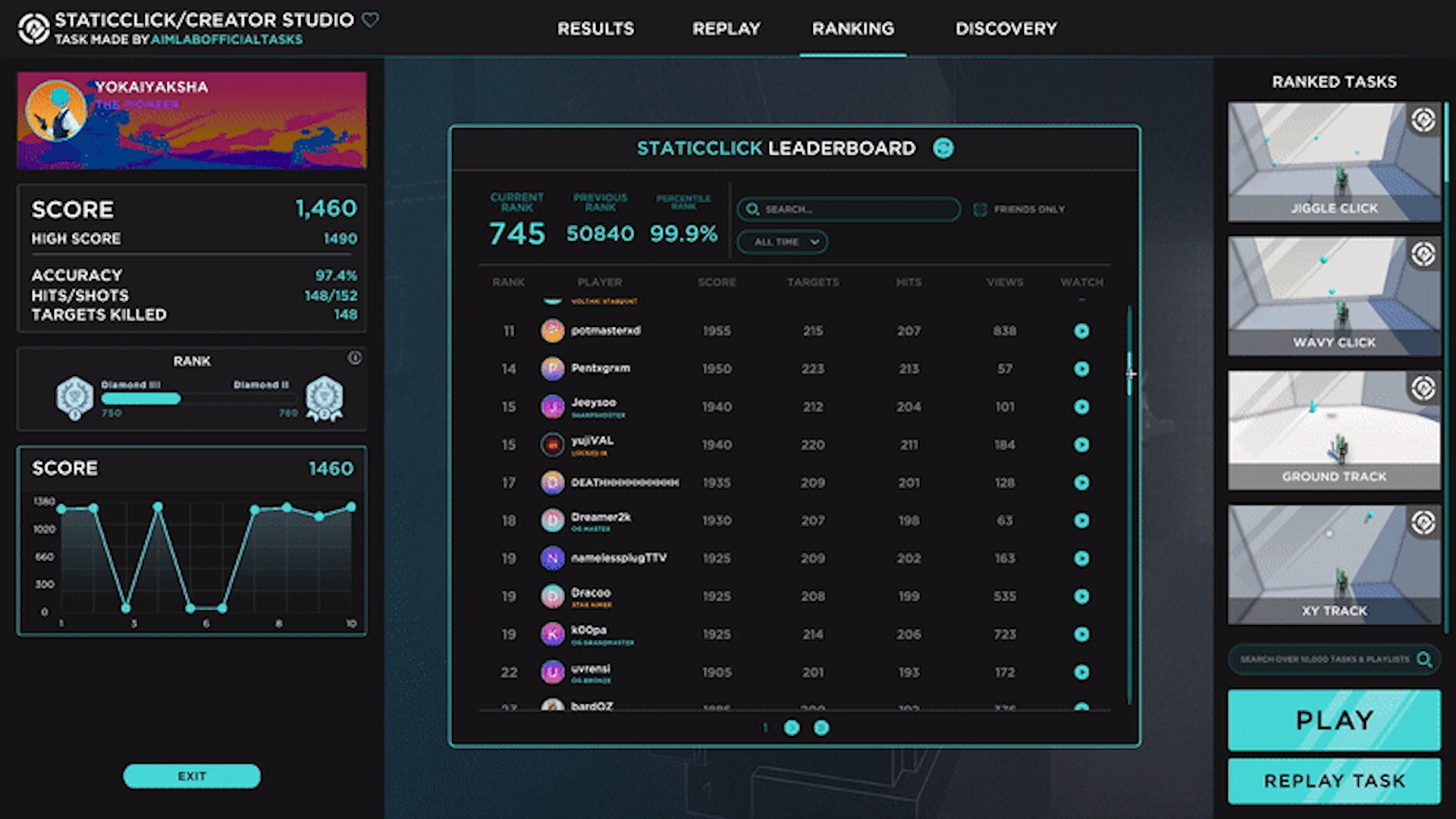The image size is (1456, 819).
Task: Open the All Time filter dropdown
Action: point(783,242)
